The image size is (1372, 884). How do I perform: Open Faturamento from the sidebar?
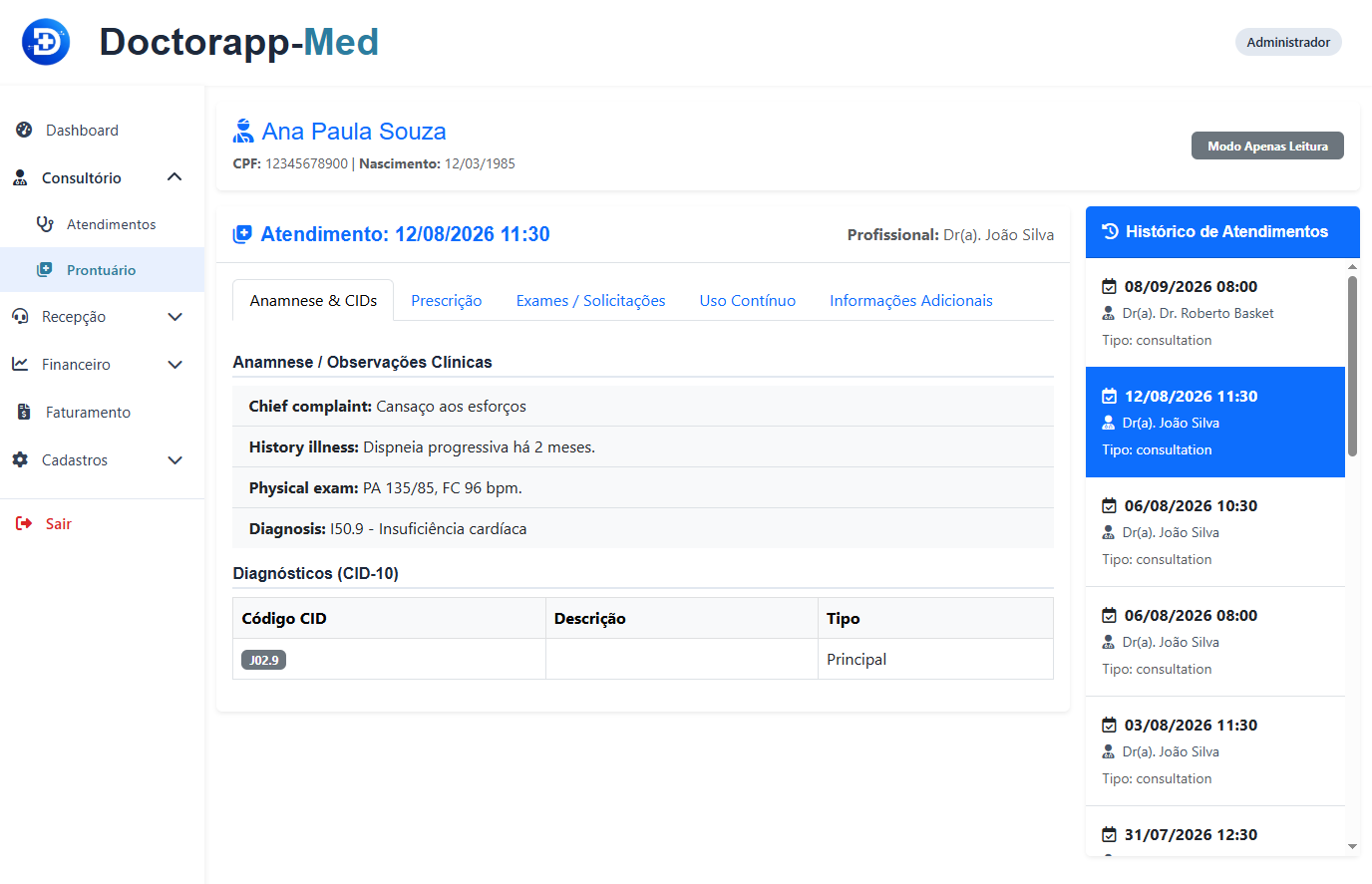[88, 412]
